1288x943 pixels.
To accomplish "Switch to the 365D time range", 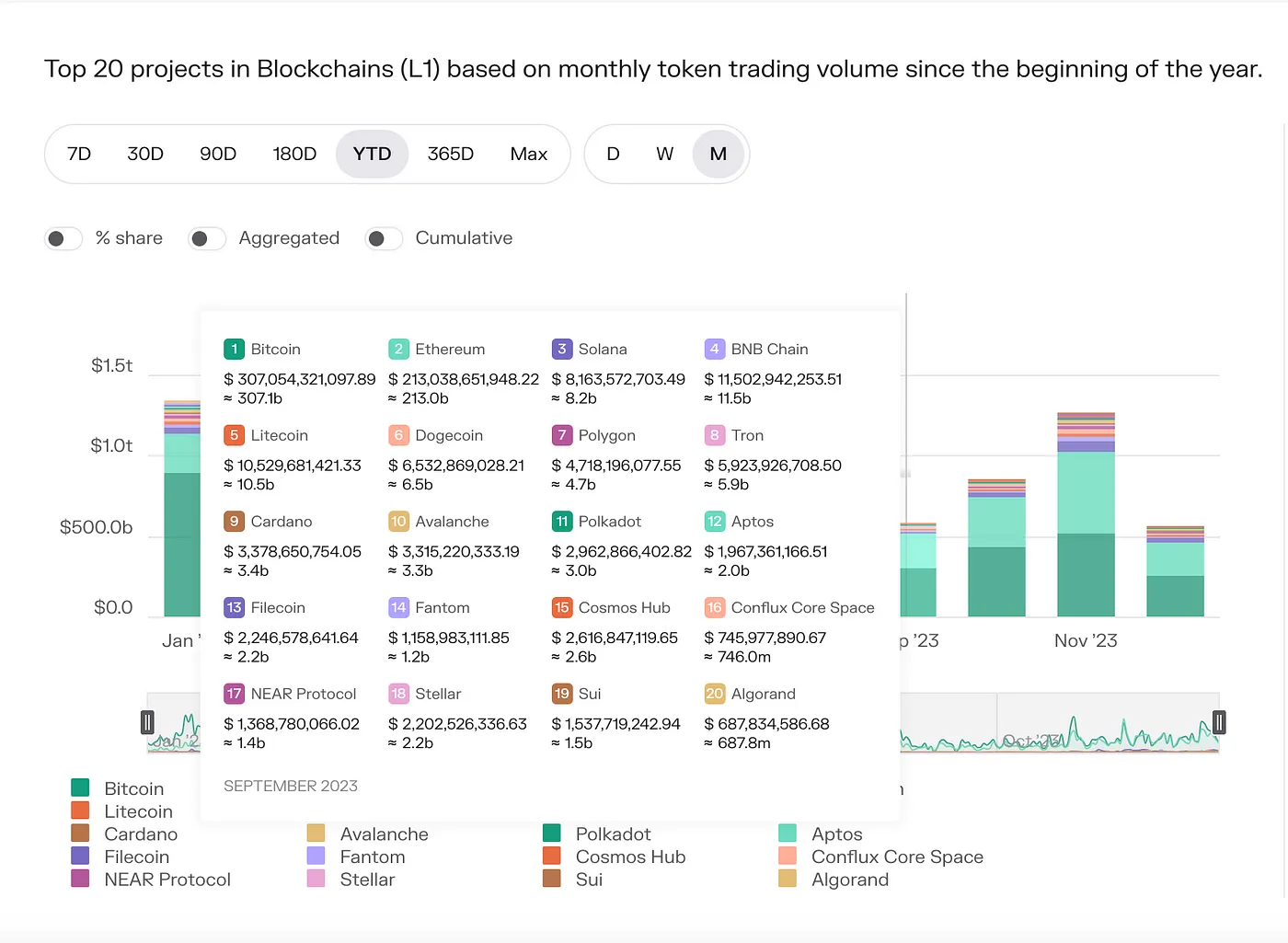I will tap(450, 155).
